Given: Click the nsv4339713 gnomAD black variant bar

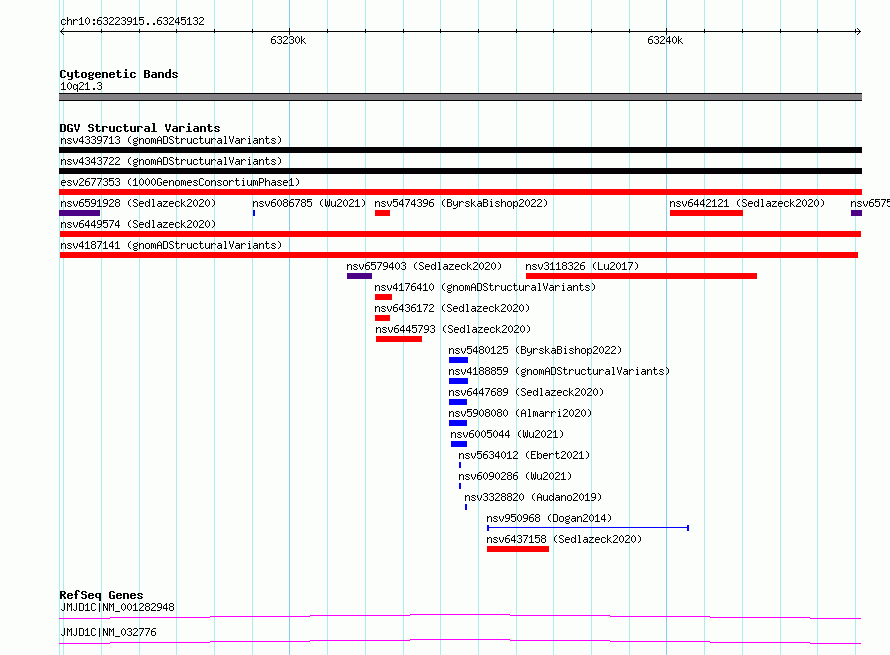Looking at the screenshot, I should click(x=460, y=150).
